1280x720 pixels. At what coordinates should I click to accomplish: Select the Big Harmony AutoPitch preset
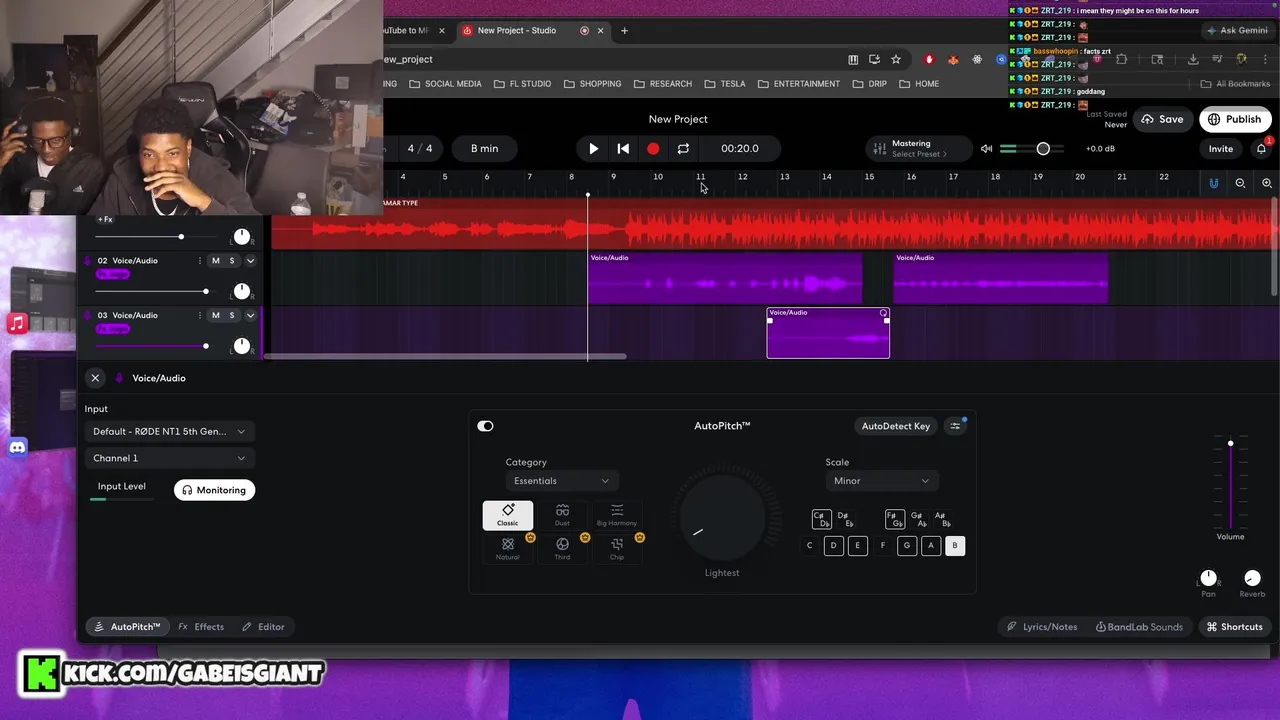[617, 515]
